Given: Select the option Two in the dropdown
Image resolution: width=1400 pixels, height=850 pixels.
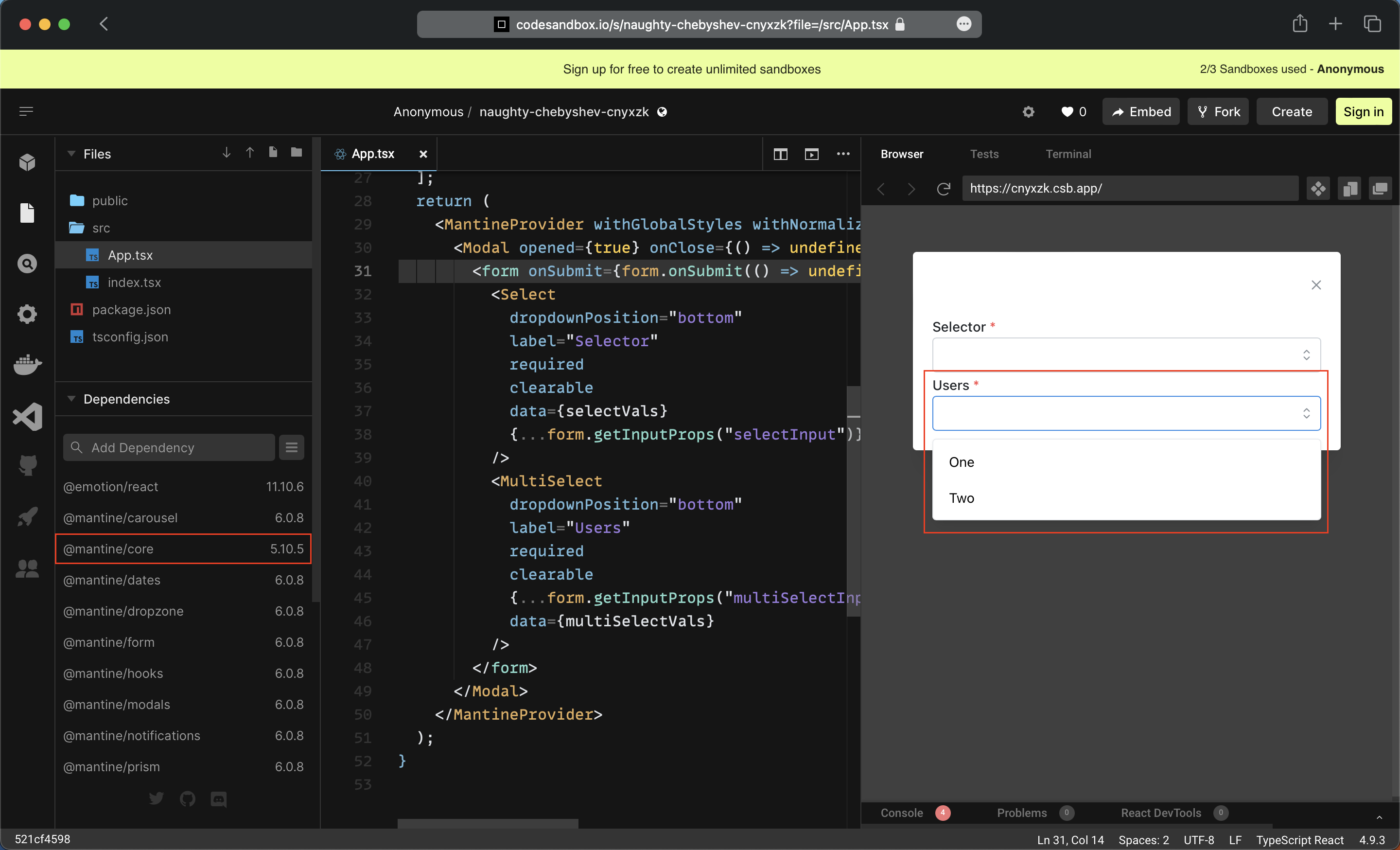Looking at the screenshot, I should [x=962, y=498].
